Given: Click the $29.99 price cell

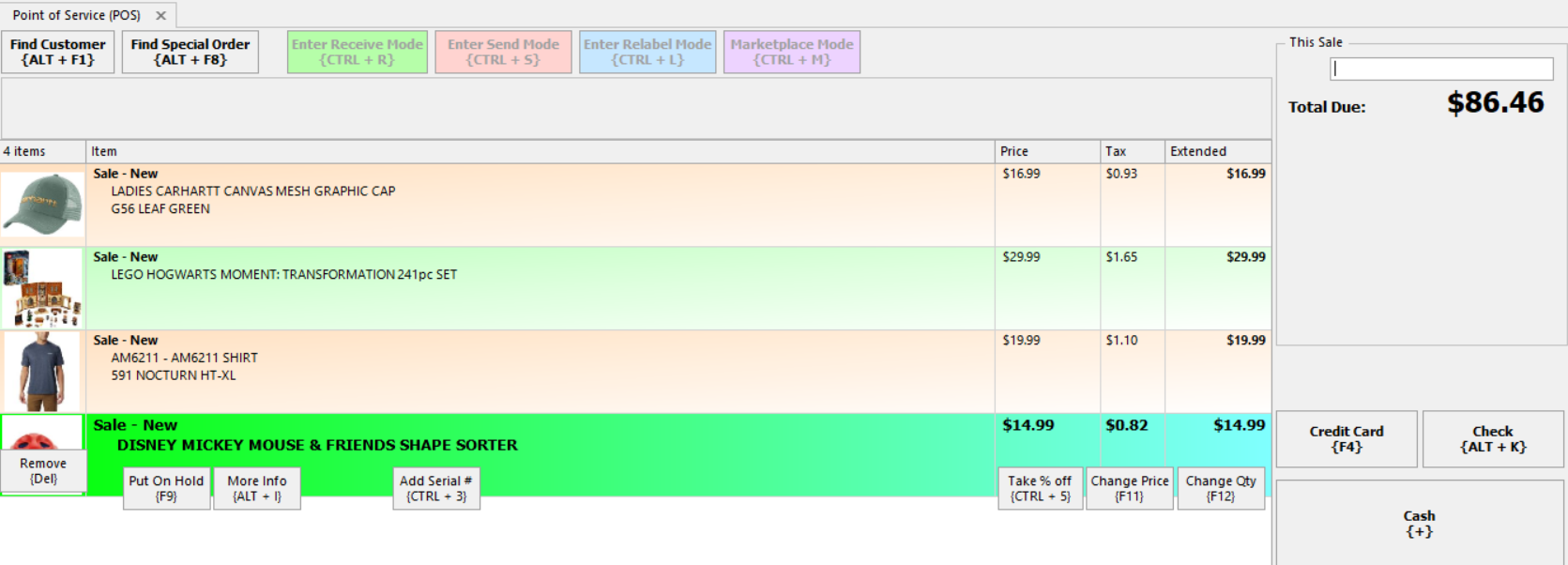Looking at the screenshot, I should [1021, 257].
